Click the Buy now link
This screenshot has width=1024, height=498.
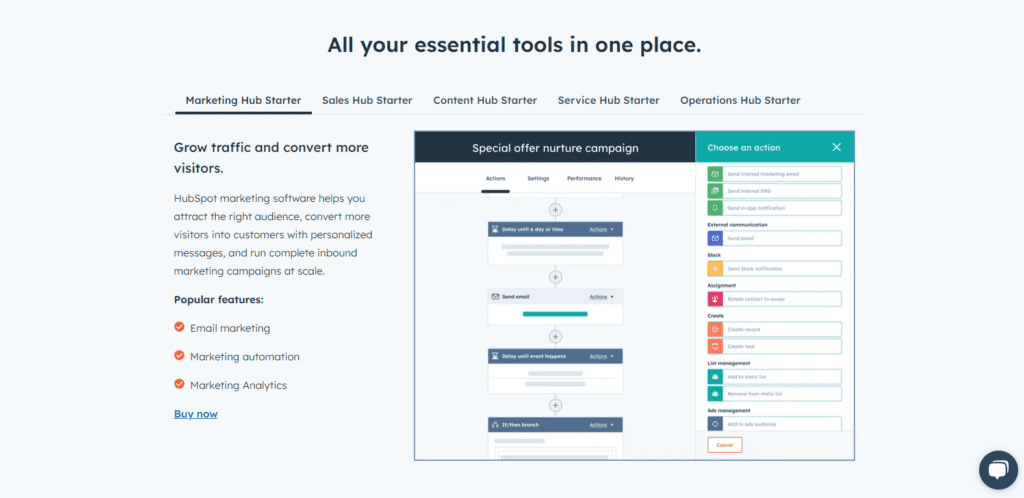pos(195,414)
